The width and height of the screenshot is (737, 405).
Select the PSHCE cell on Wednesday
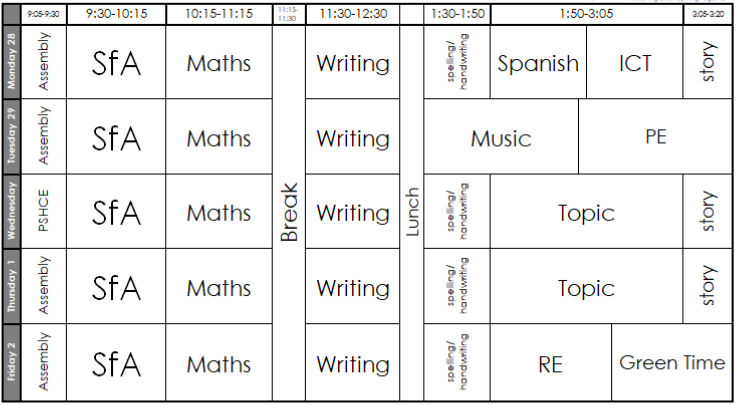[43, 212]
